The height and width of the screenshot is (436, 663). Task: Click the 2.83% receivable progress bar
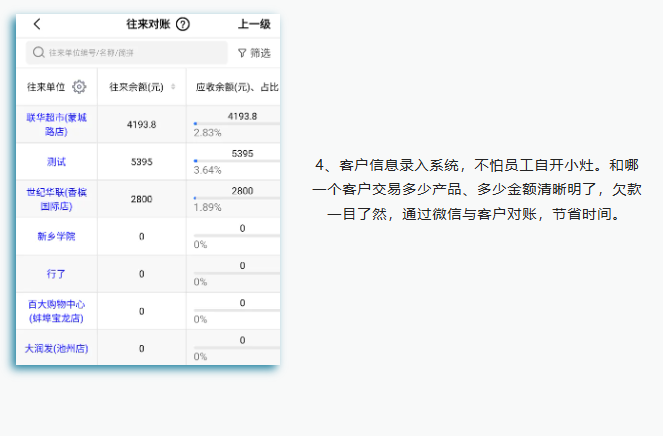tap(237, 123)
